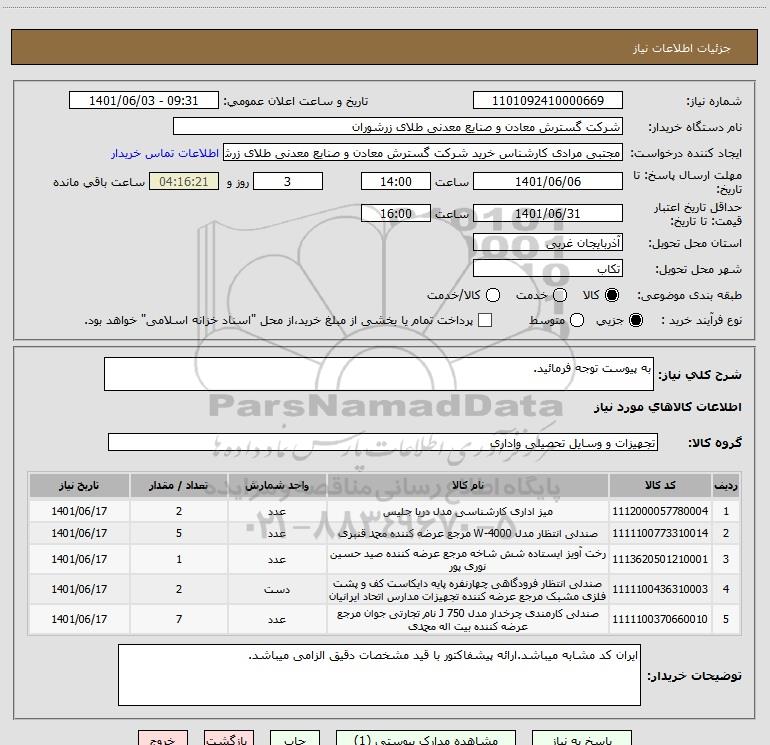770x745 pixels.
Task: Click quantity 5 in row 2
Action: pos(179,533)
